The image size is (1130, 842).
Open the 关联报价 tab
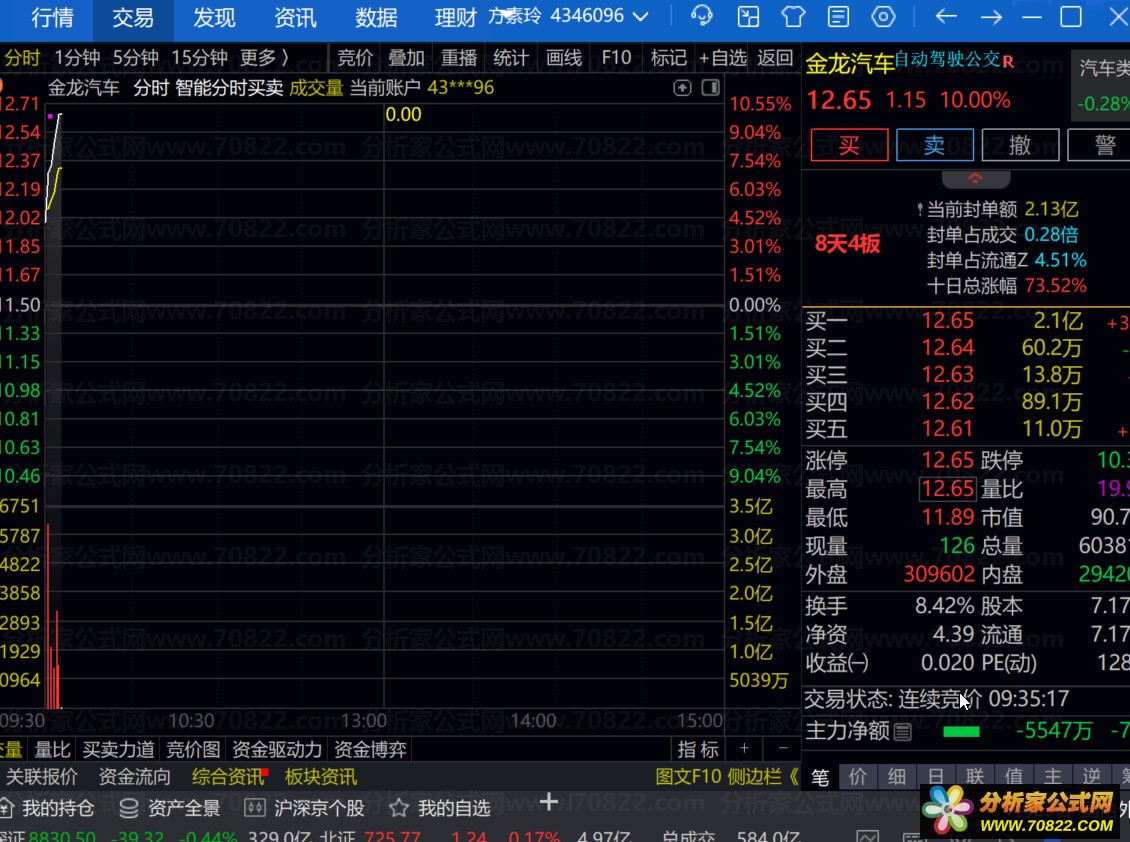click(x=42, y=776)
